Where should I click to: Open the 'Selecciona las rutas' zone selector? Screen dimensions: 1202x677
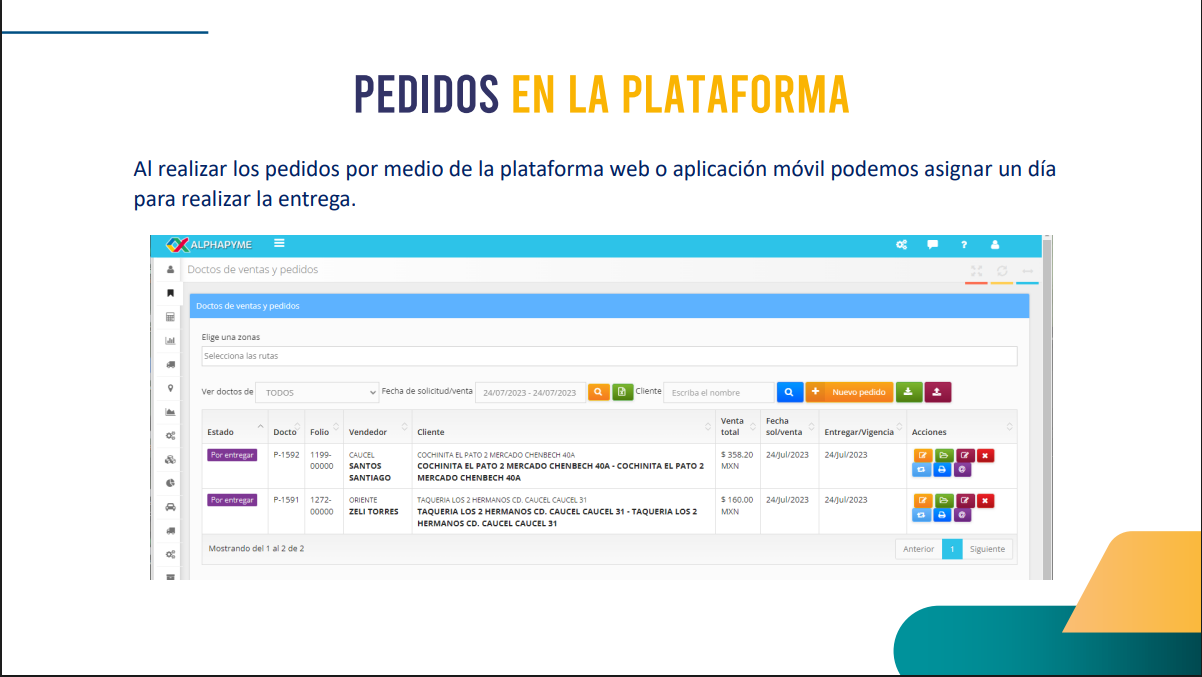pyautogui.click(x=608, y=356)
